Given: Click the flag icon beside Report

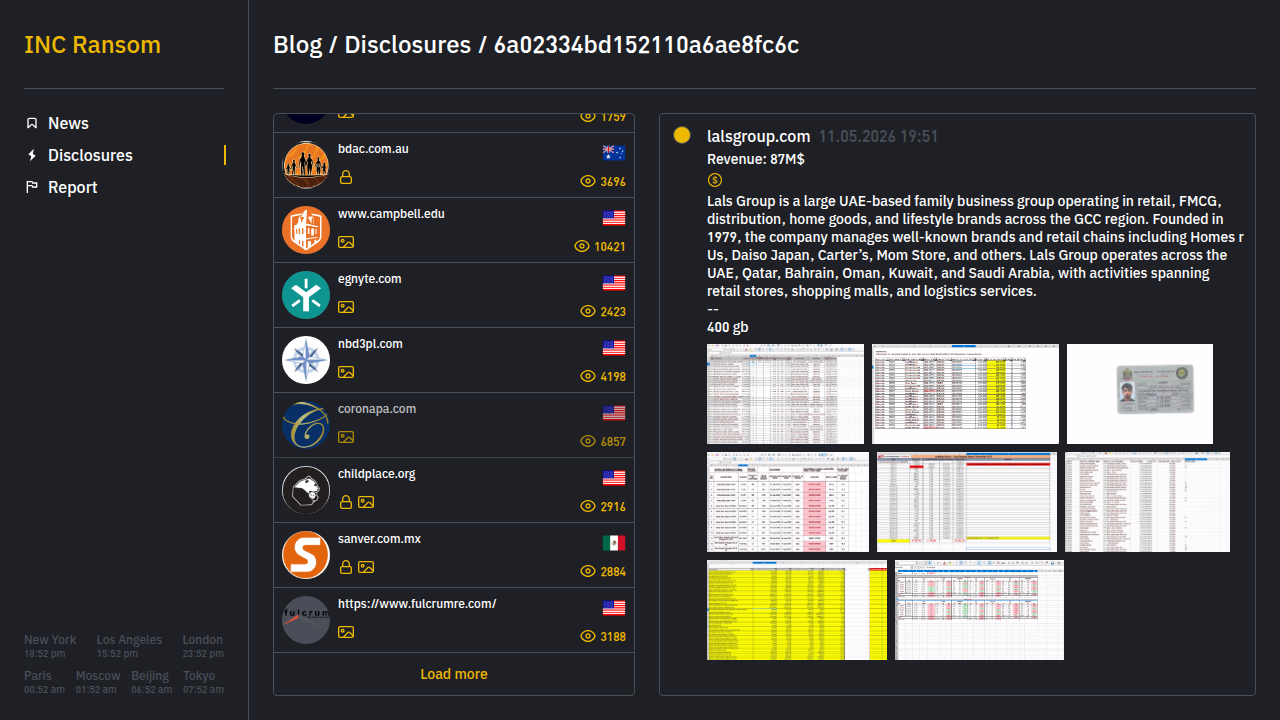Looking at the screenshot, I should point(32,187).
